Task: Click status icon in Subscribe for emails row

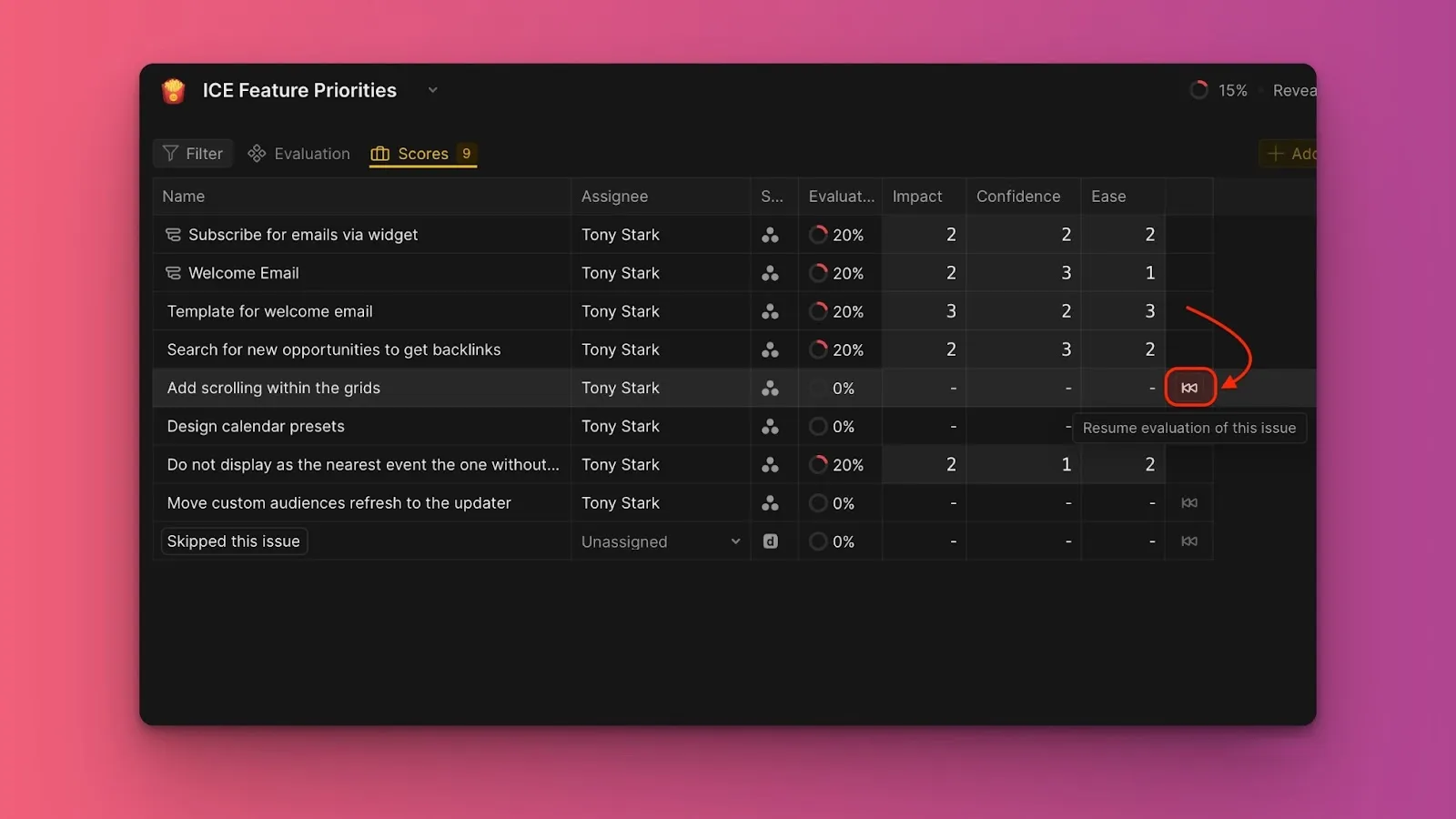Action: coord(770,235)
